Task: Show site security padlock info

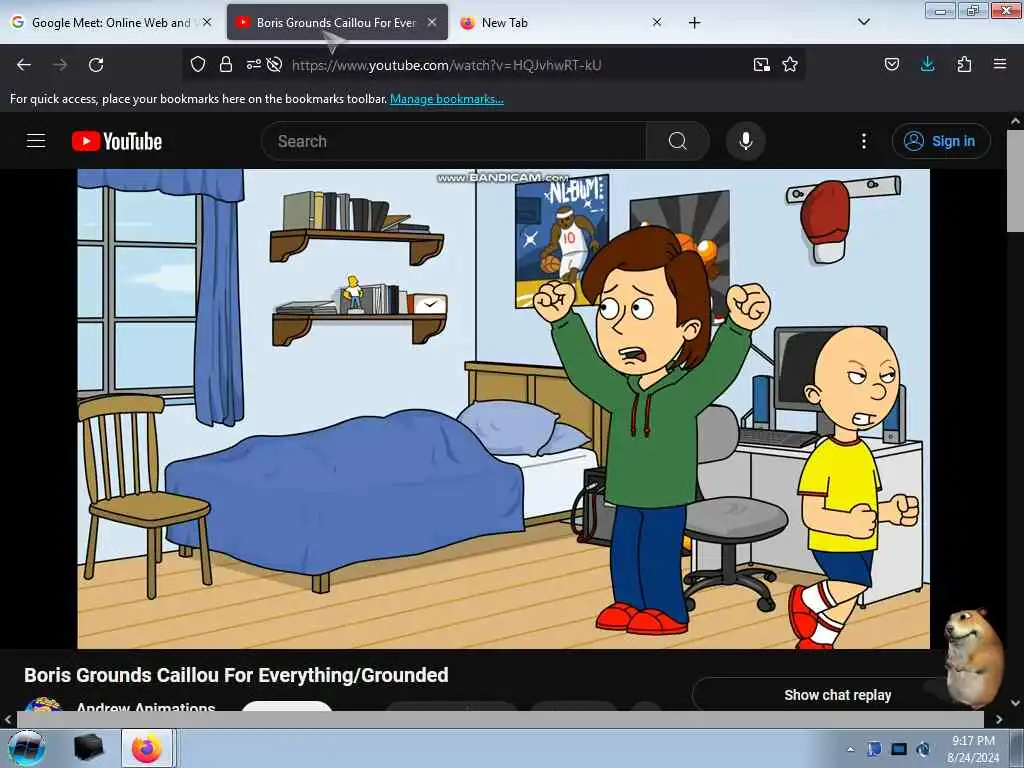Action: point(226,64)
